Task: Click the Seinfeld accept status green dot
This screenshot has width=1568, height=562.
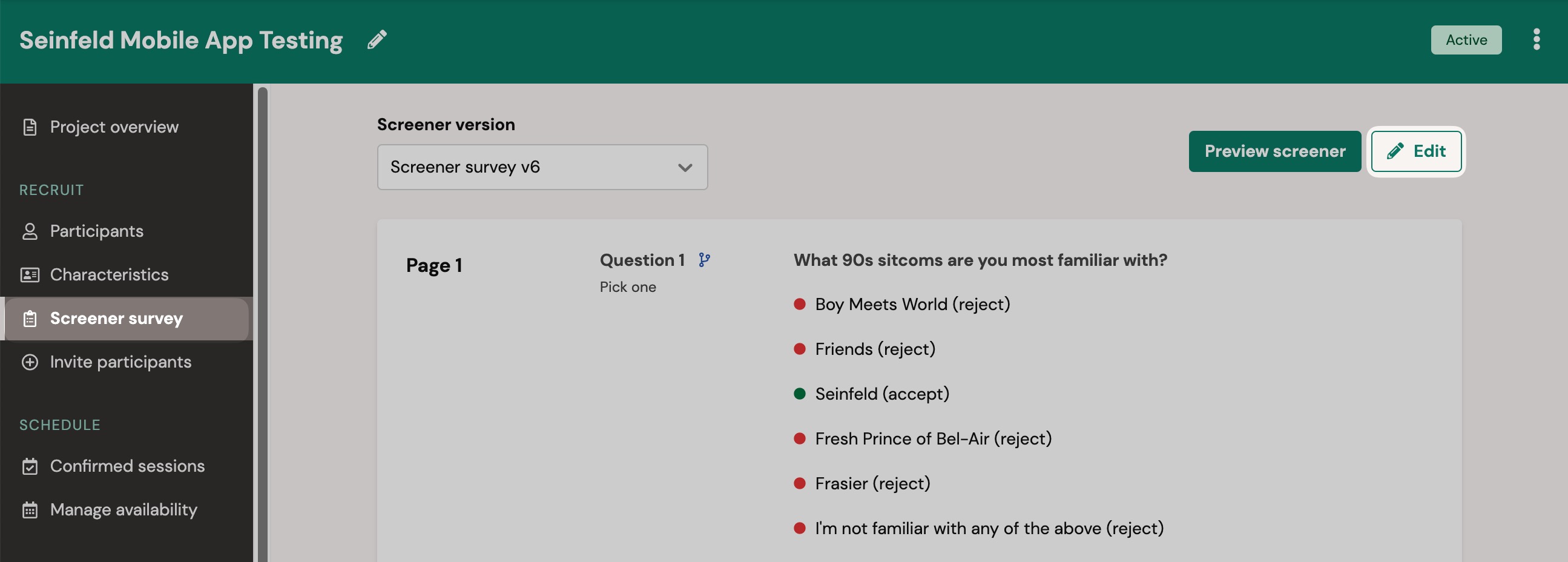Action: [800, 393]
